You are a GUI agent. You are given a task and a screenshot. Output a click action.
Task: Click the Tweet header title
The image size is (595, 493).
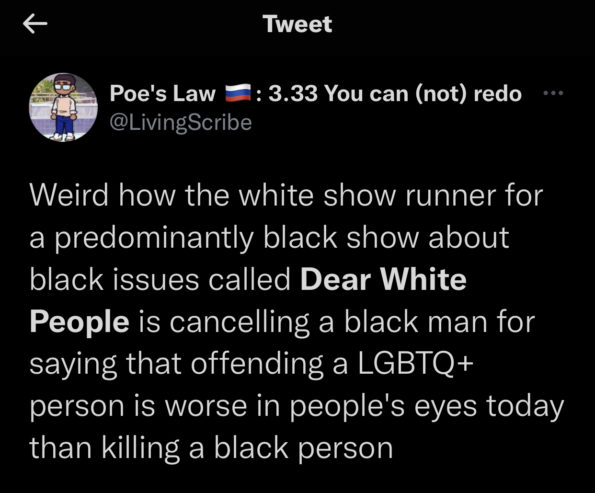coord(298,24)
